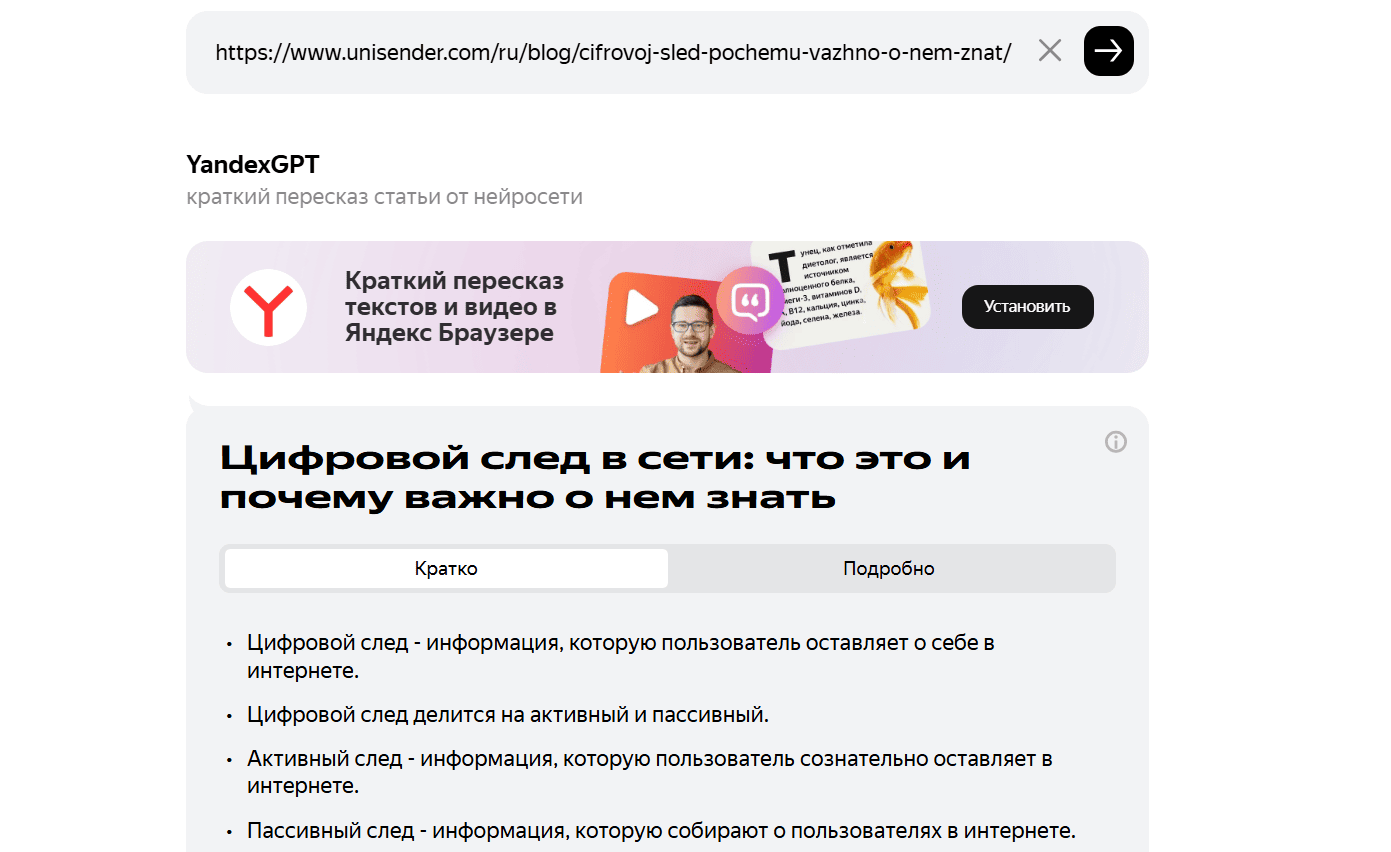Click the pink quote bubble icon in the banner
Viewport: 1391px width, 852px height.
coord(750,299)
